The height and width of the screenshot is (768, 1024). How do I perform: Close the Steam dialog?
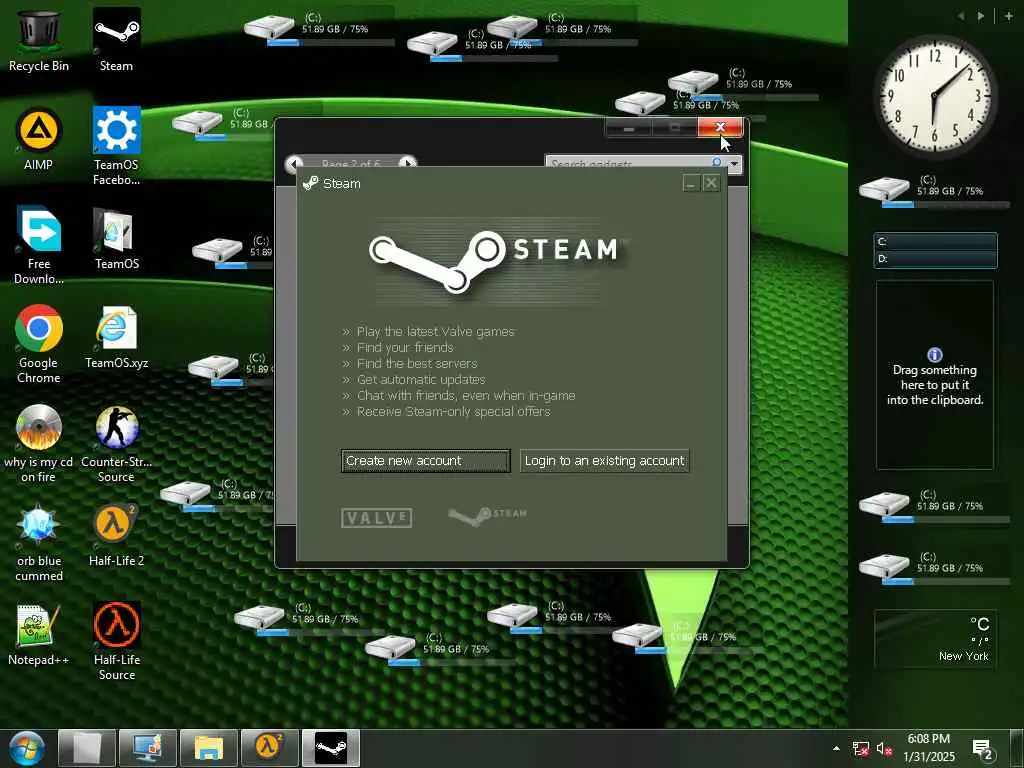[x=711, y=184]
